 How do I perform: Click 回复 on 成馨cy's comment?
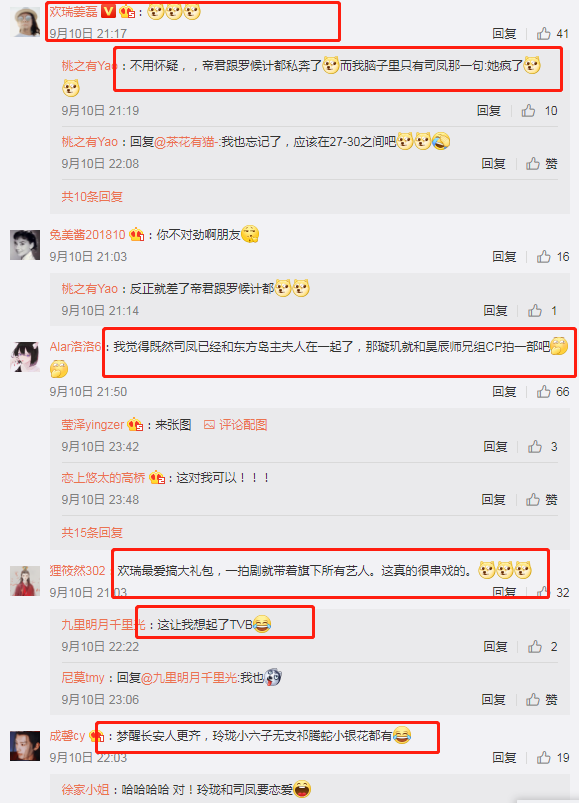(x=504, y=757)
